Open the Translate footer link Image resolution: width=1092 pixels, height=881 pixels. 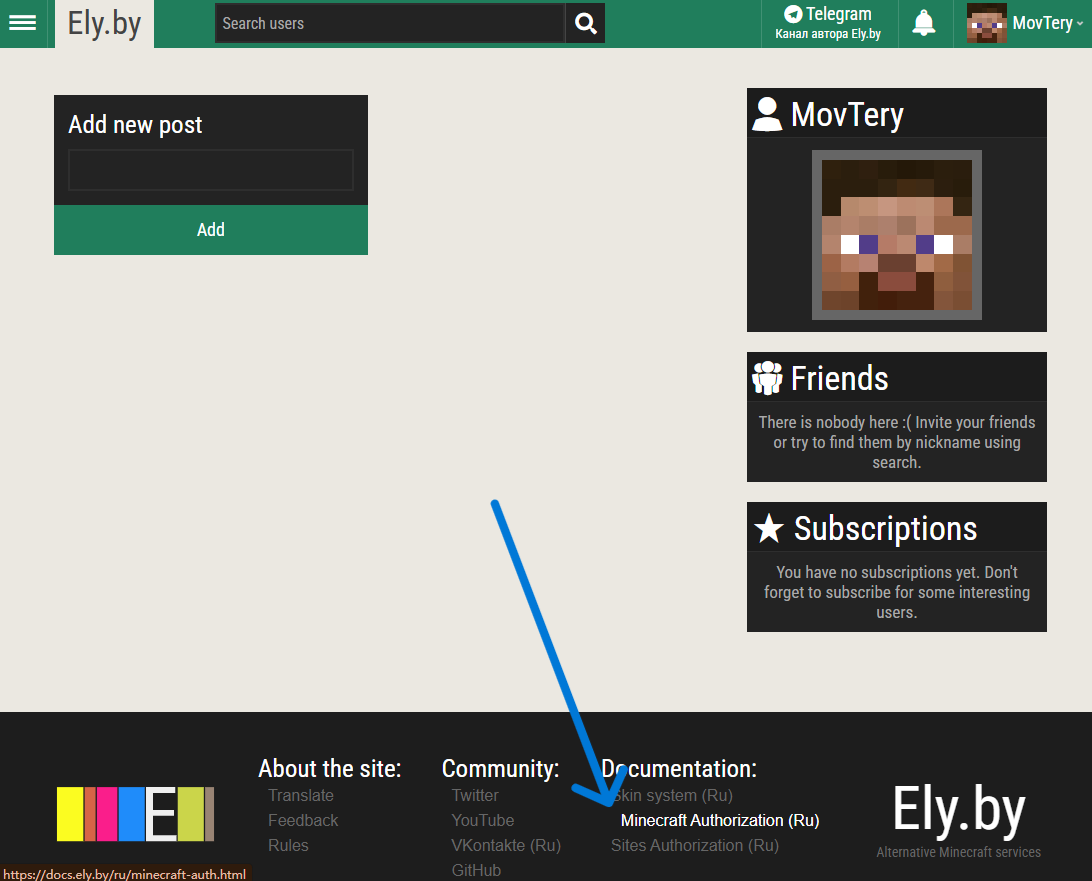(x=301, y=795)
